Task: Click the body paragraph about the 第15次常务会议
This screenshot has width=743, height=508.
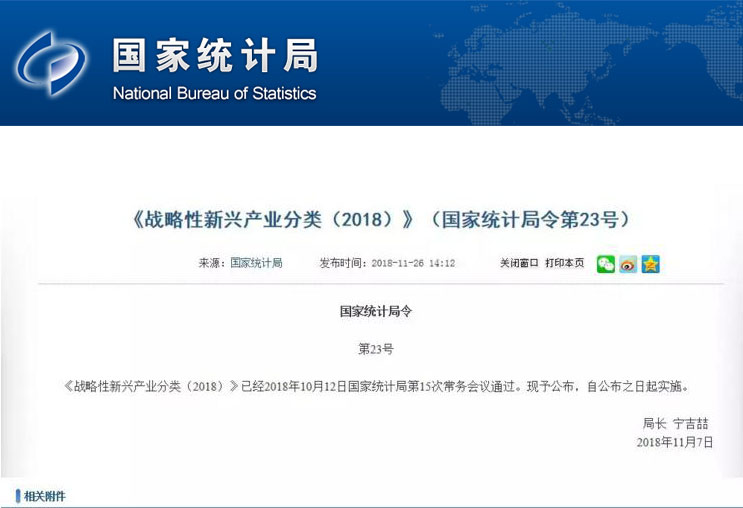Action: coord(375,386)
